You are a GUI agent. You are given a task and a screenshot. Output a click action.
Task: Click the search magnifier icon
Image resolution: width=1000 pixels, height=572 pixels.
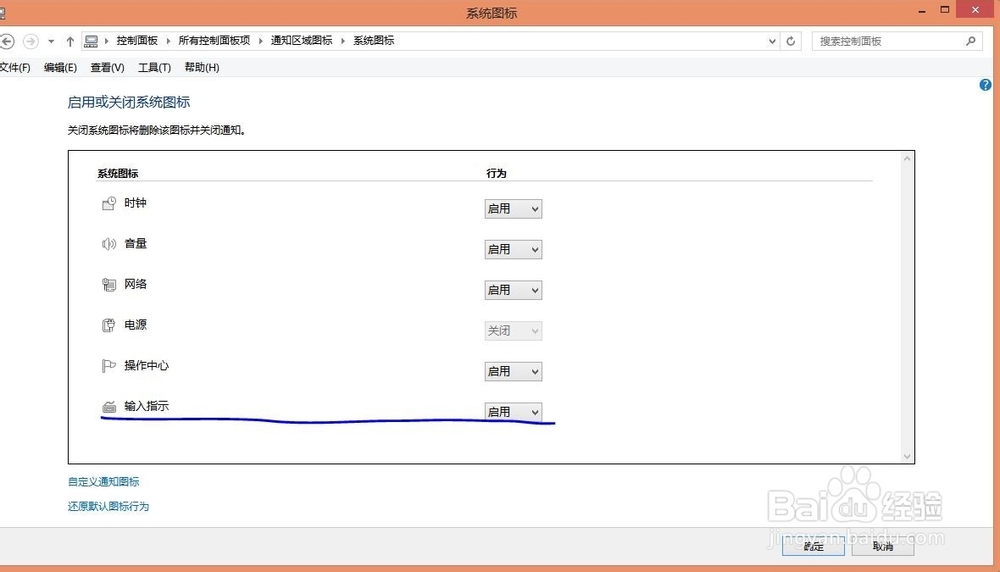(971, 41)
